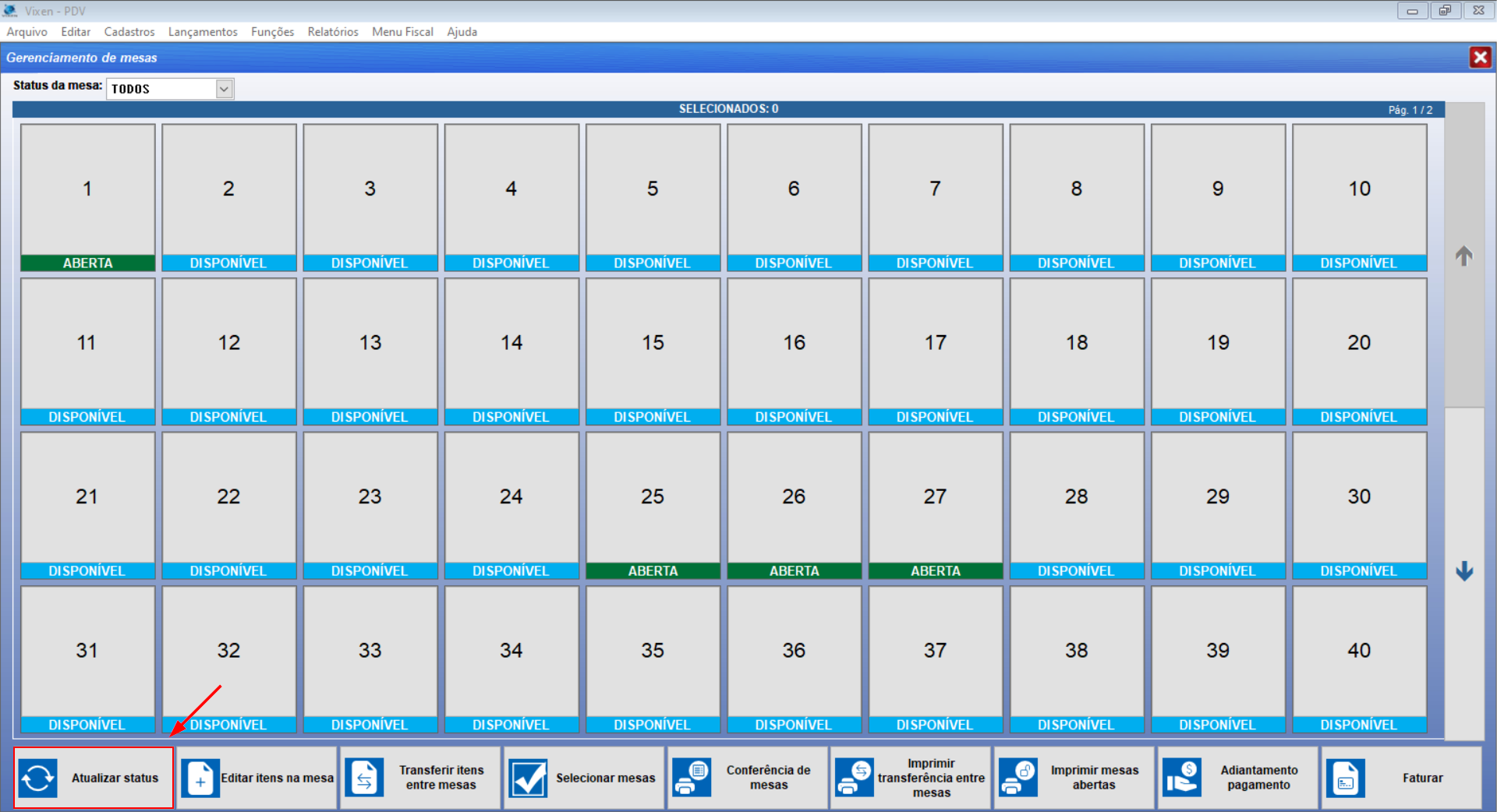Click the Imprimir mesas abertas label

[x=1095, y=778]
